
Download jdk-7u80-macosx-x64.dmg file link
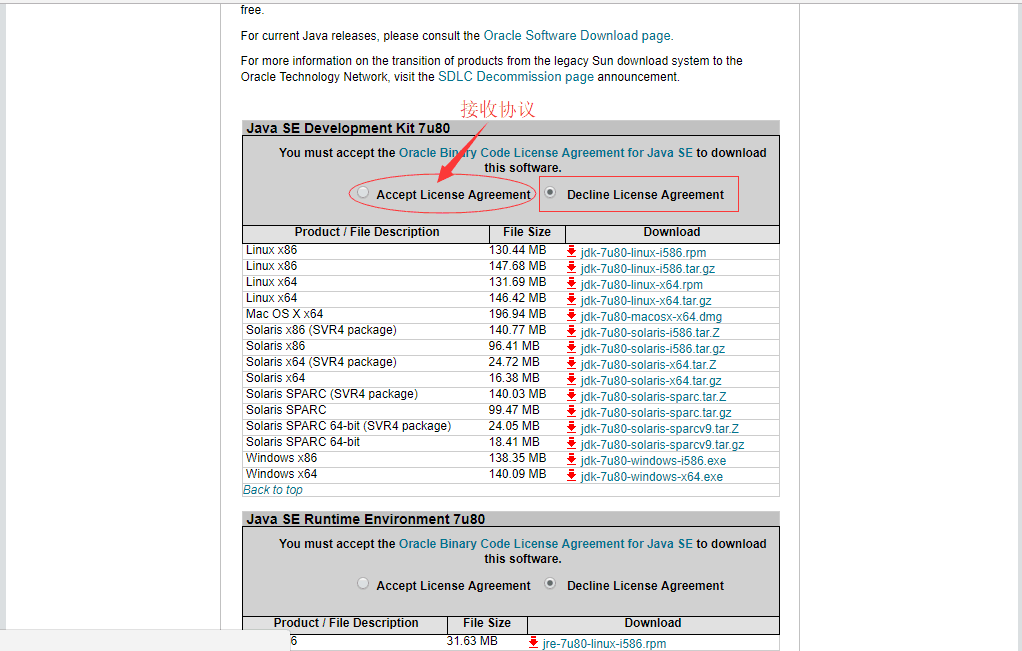651,316
